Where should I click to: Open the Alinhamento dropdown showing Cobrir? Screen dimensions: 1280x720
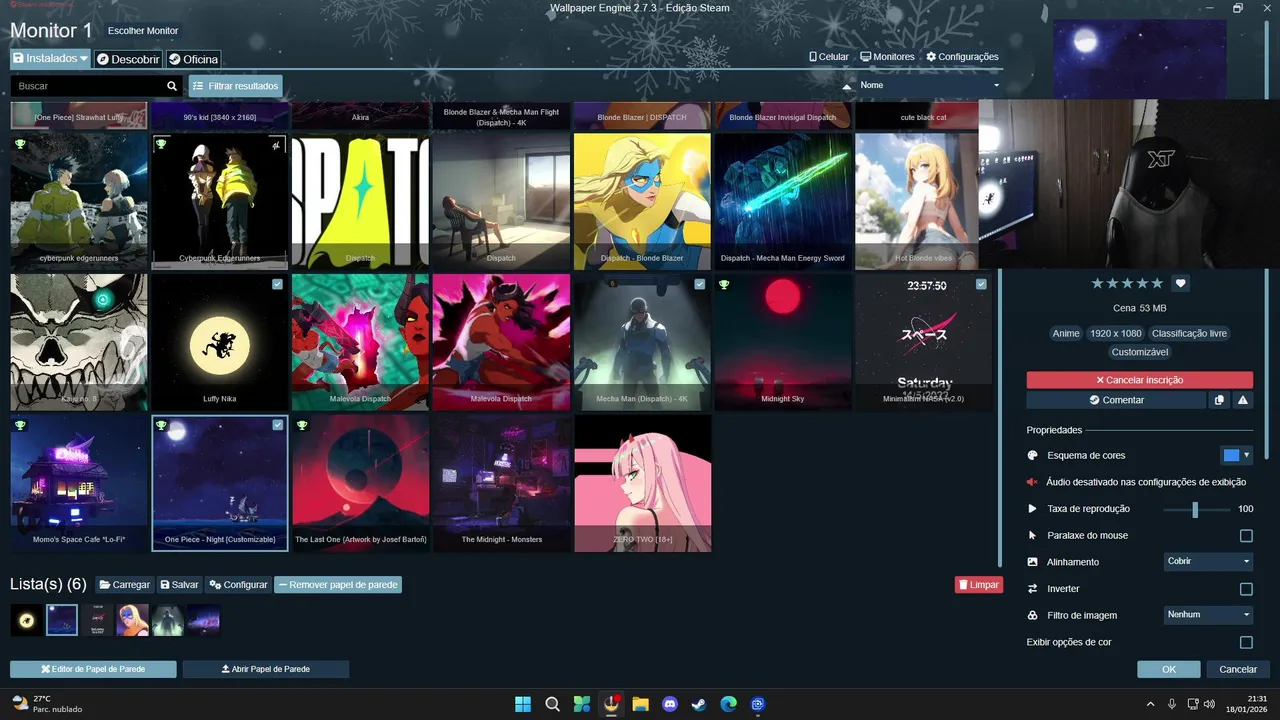point(1208,562)
